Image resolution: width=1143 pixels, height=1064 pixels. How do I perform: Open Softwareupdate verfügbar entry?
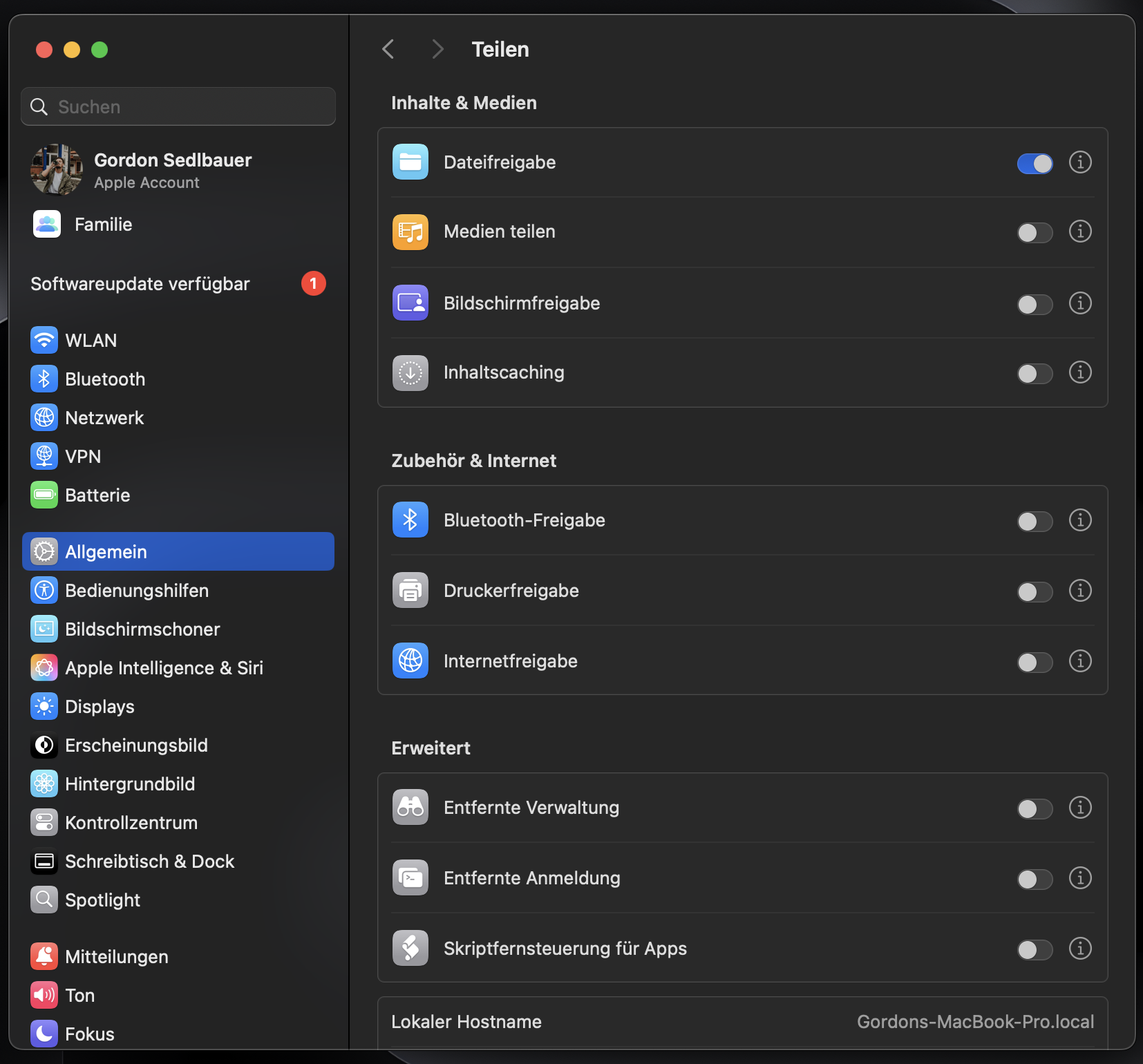(x=178, y=283)
